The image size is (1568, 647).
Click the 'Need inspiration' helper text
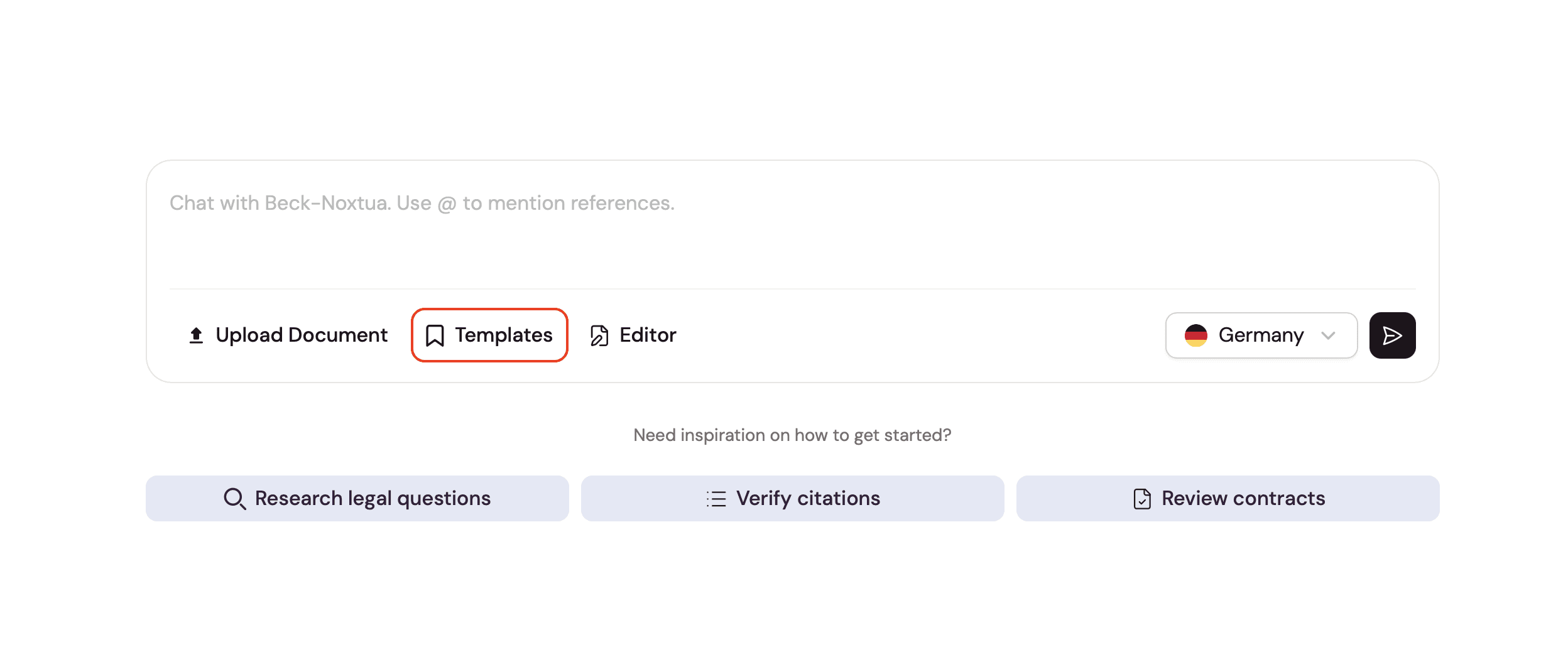[x=792, y=435]
